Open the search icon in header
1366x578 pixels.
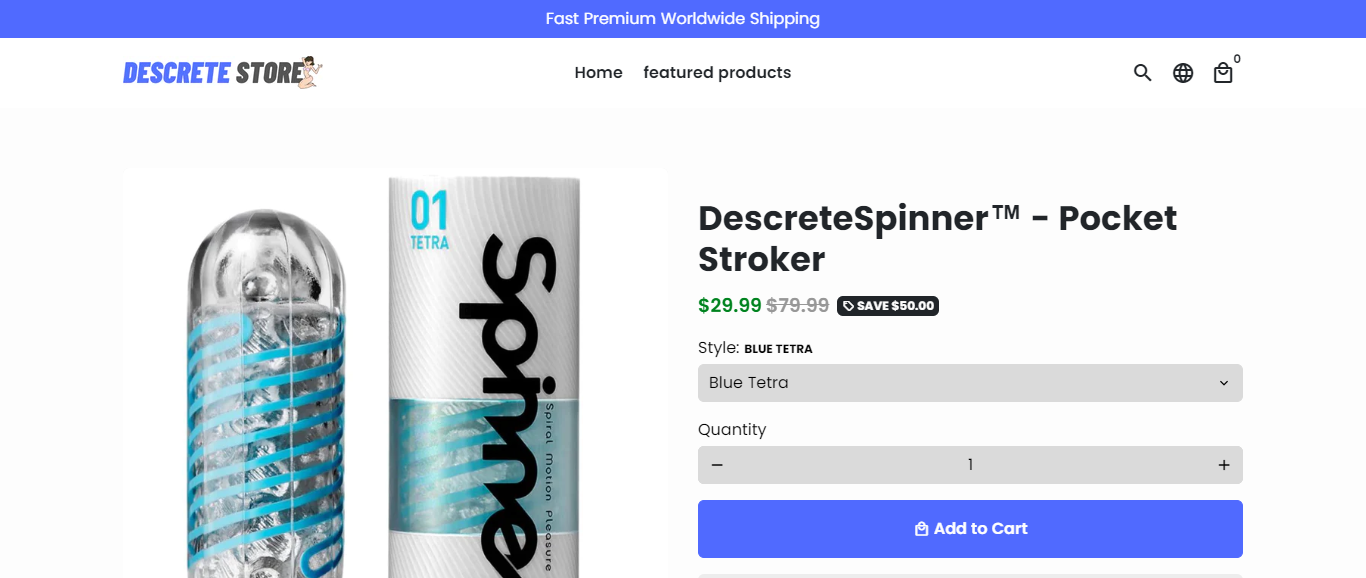pos(1143,72)
